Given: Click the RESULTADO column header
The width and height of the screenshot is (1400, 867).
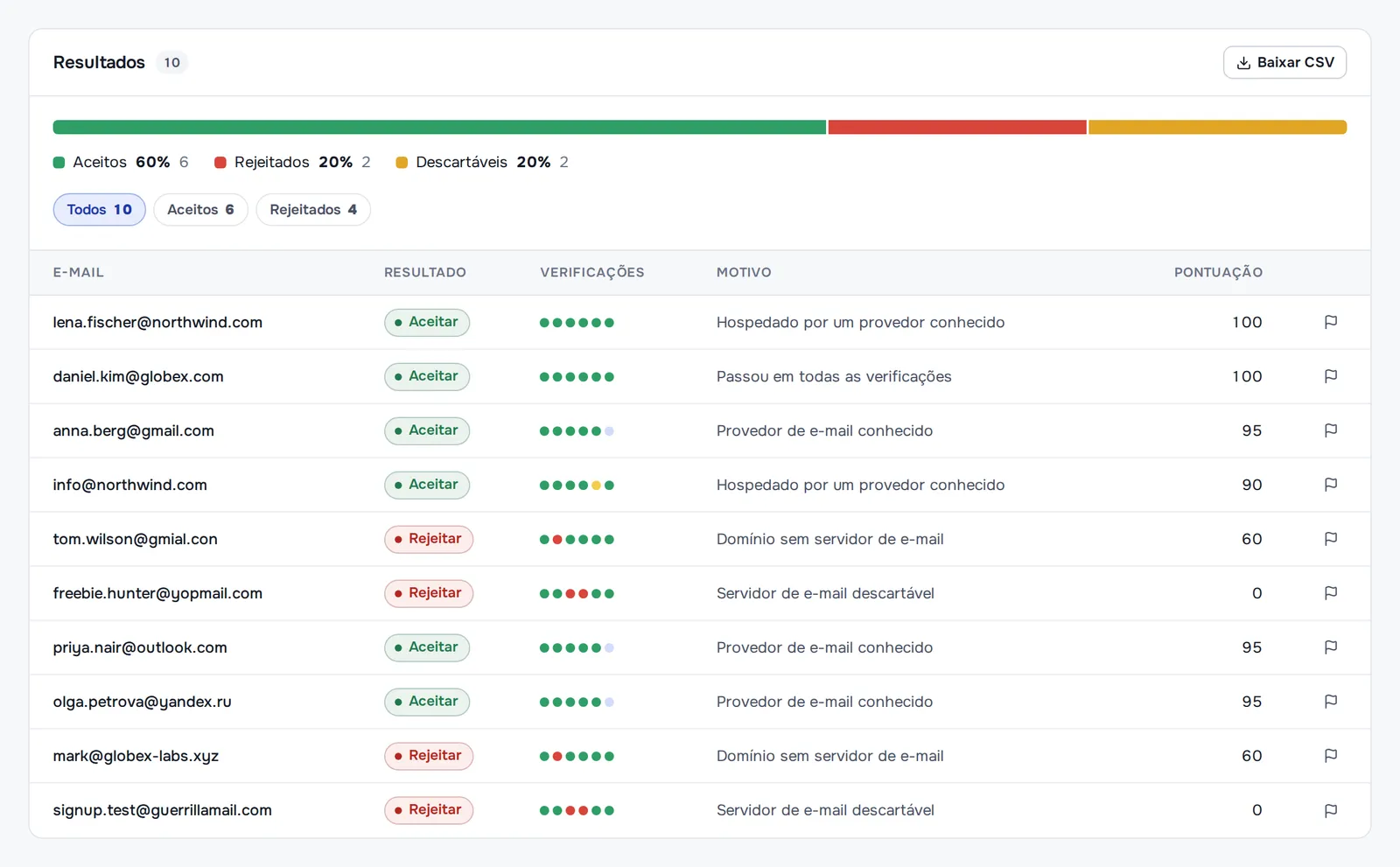Looking at the screenshot, I should tap(425, 272).
